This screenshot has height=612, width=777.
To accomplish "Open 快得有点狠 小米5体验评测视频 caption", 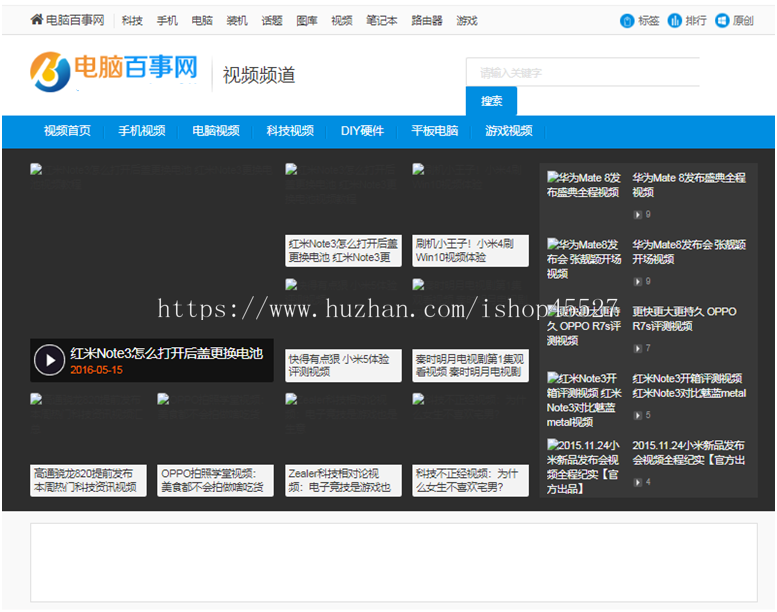I will tap(343, 366).
